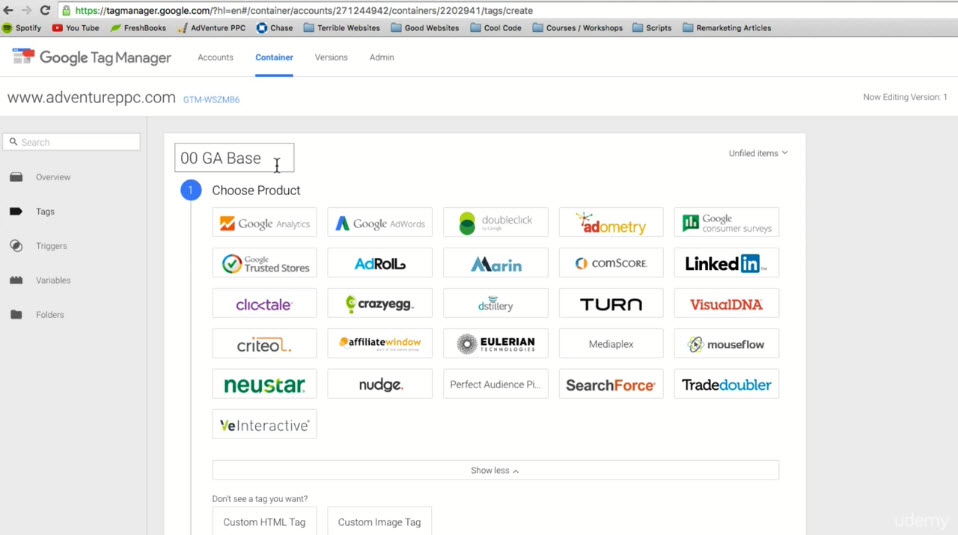958x535 pixels.
Task: Click the Custom Image Tag button
Action: (379, 522)
